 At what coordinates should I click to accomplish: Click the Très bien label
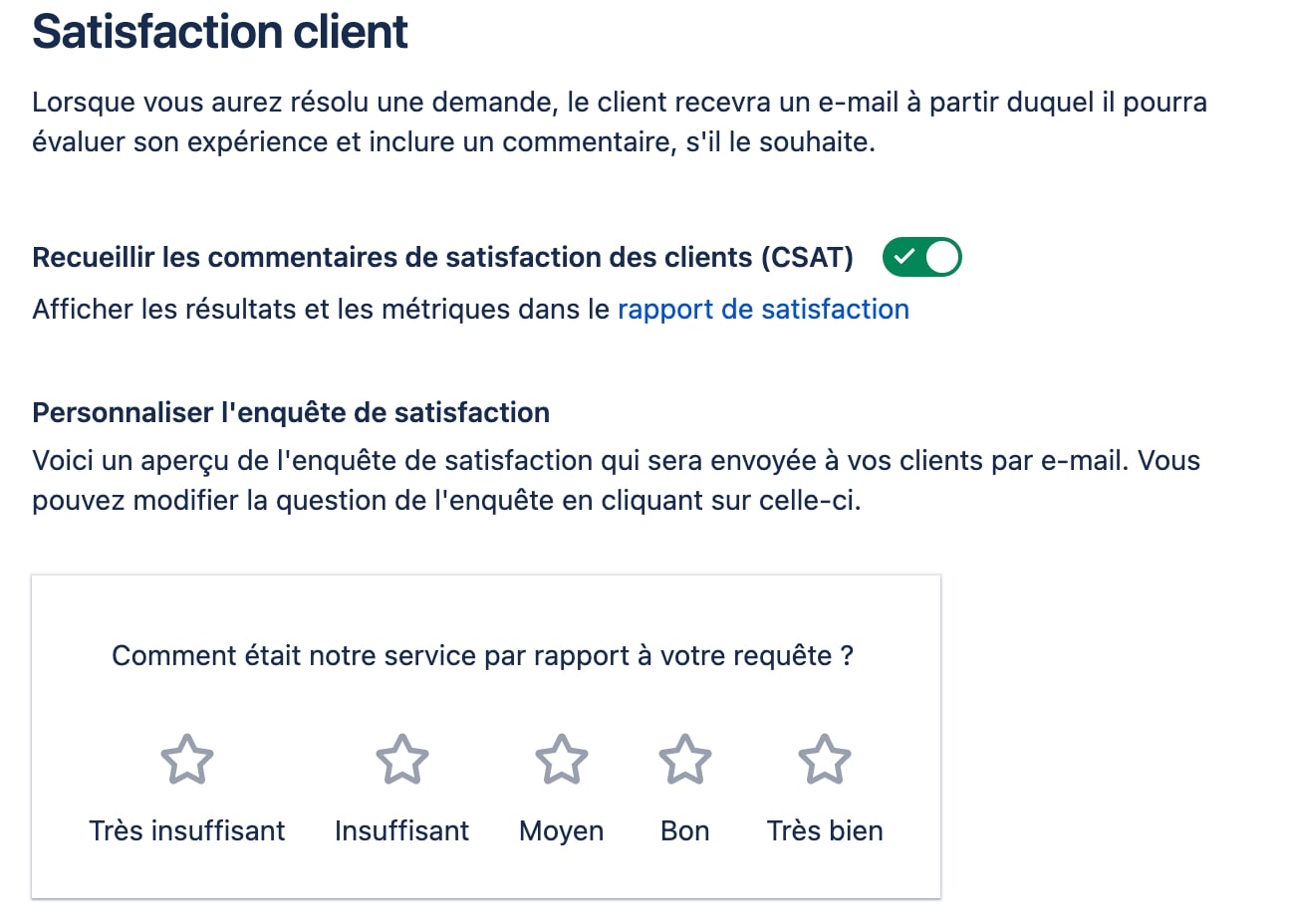tap(825, 830)
